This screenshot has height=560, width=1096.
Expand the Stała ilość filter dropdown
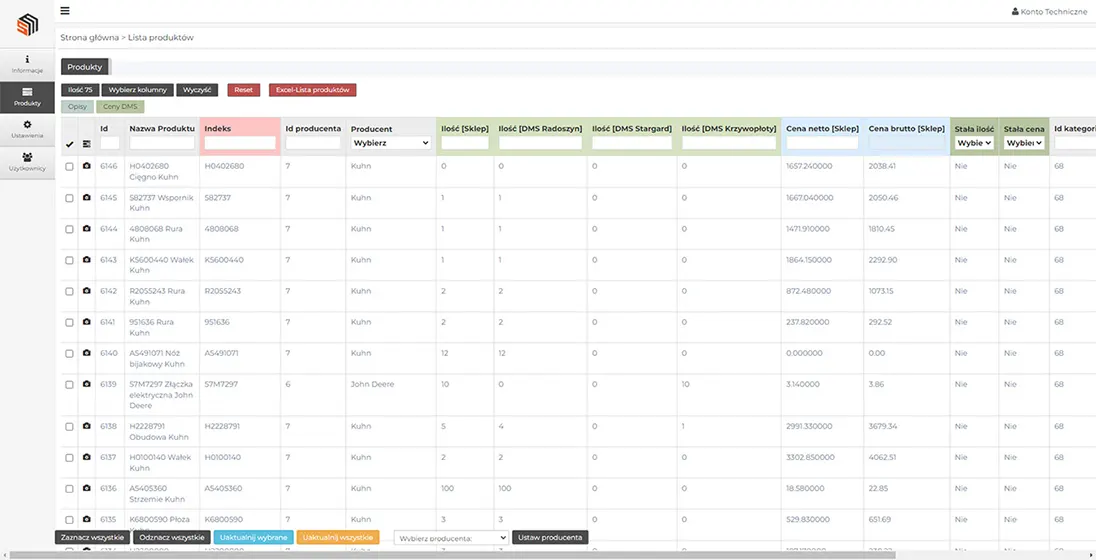pos(974,143)
